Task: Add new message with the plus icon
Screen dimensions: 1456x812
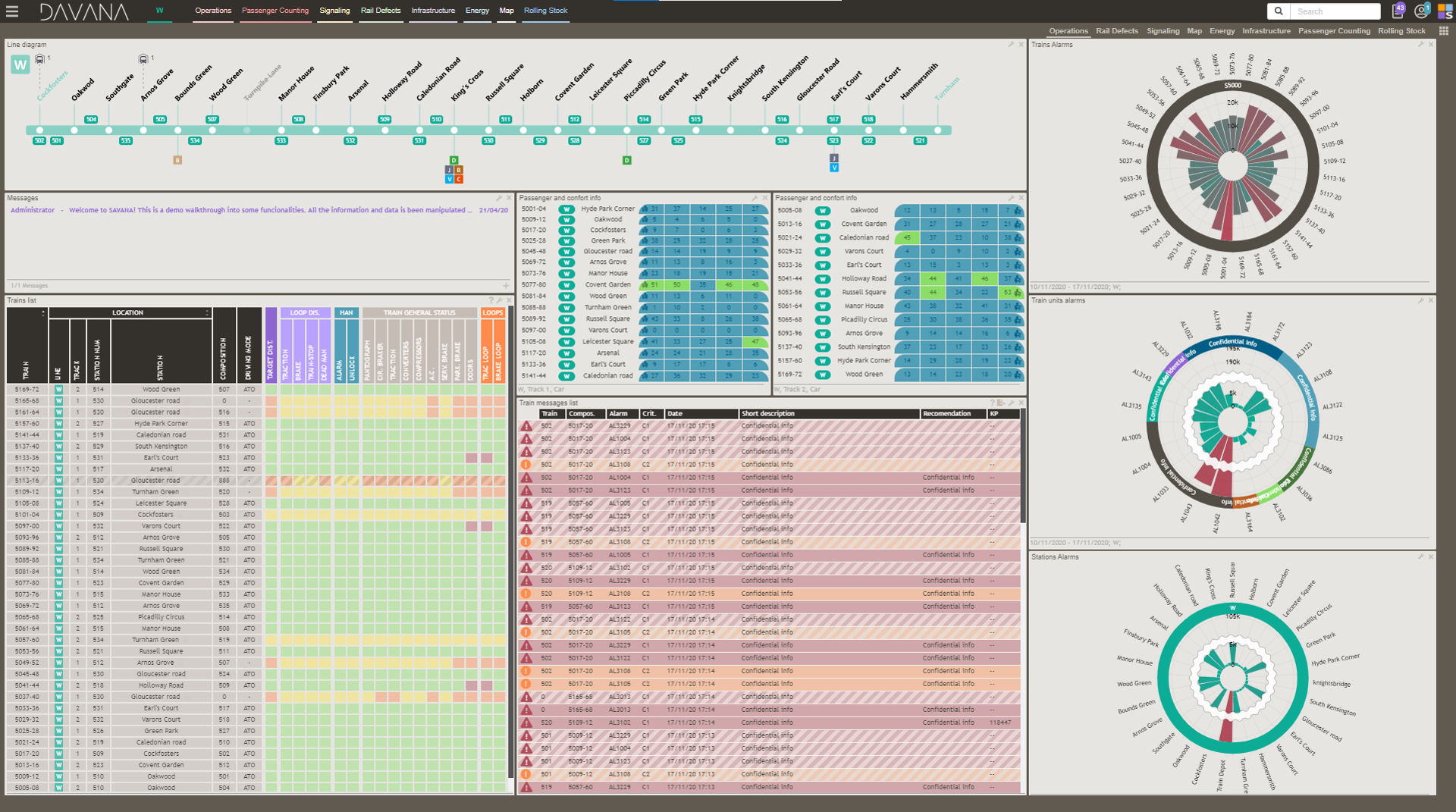Action: 506,286
